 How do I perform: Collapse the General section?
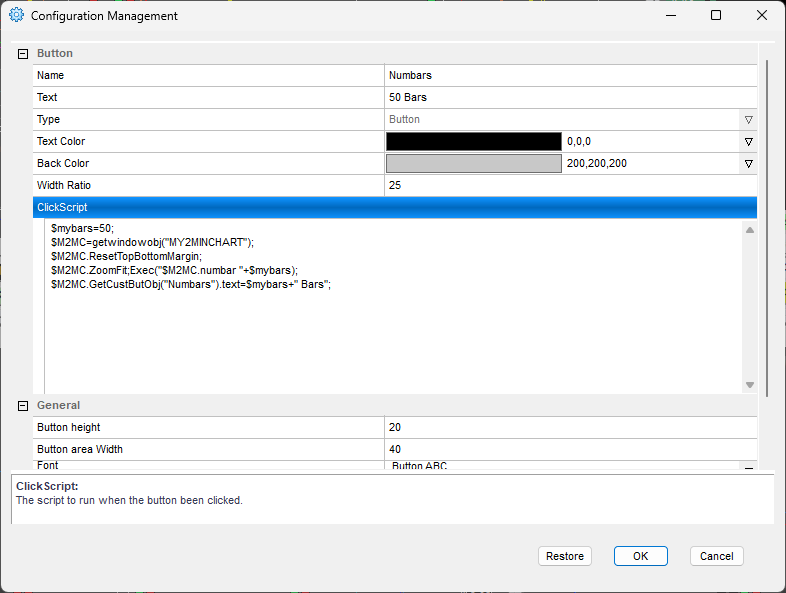tap(23, 406)
